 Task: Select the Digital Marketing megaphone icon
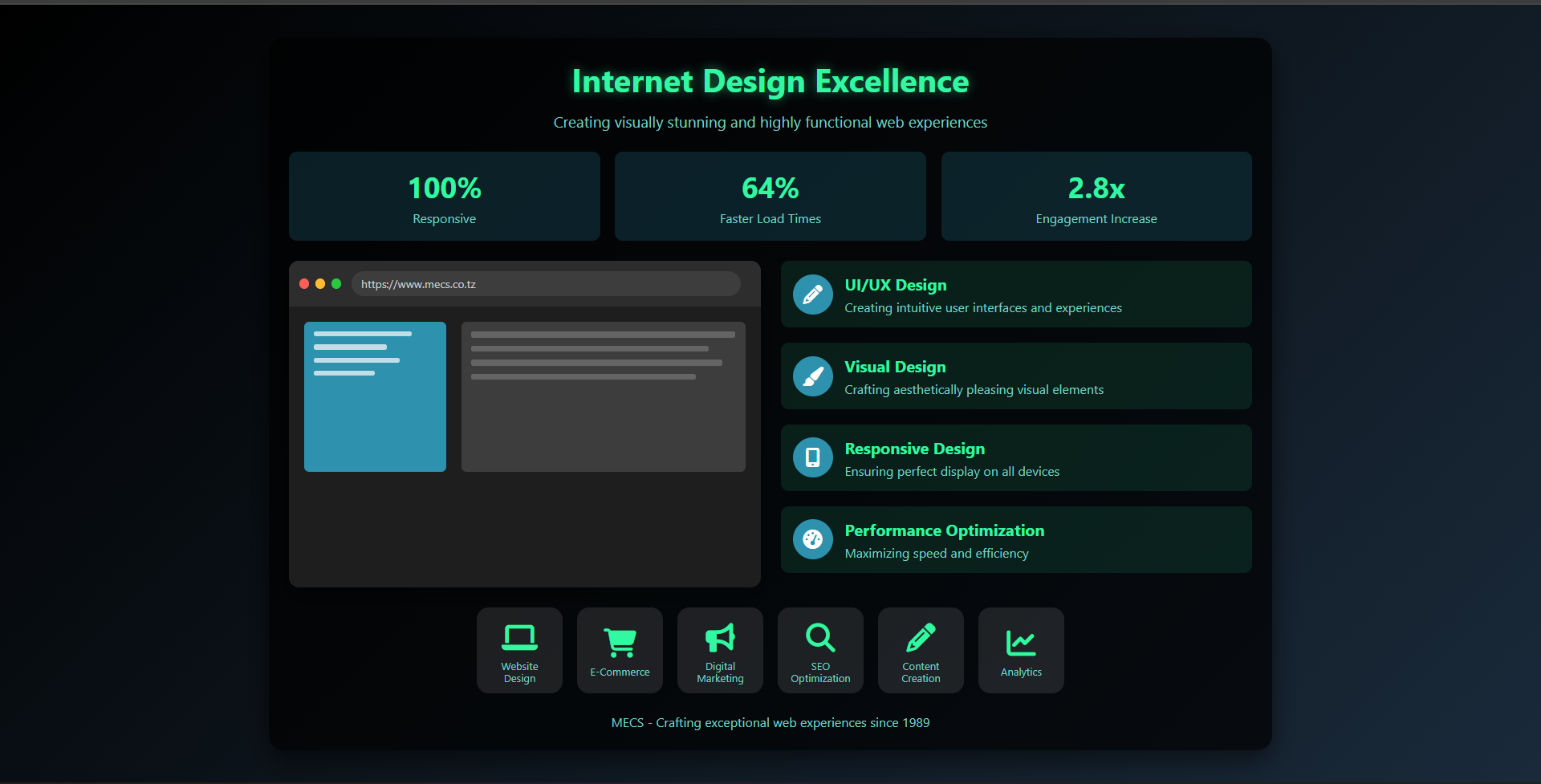[720, 637]
